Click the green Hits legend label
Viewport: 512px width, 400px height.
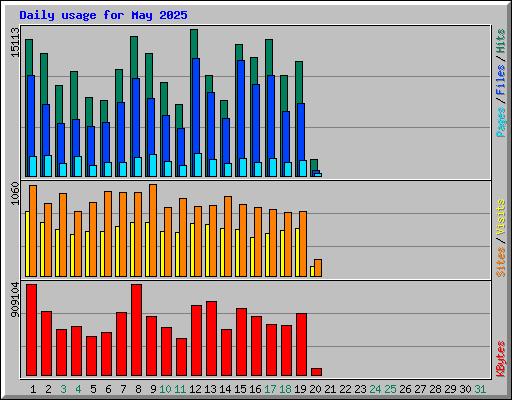pos(500,41)
